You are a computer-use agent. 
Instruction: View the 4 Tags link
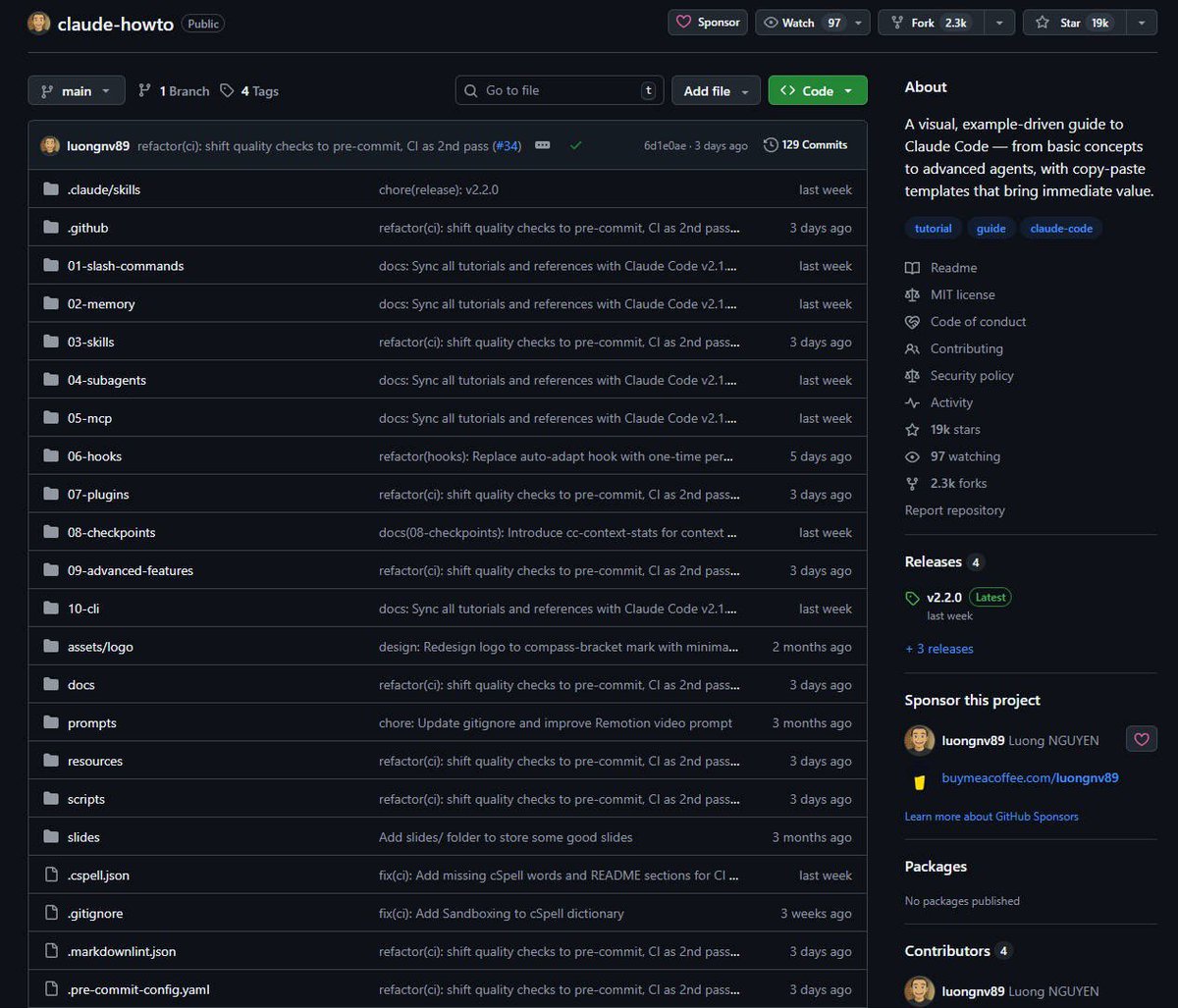249,90
